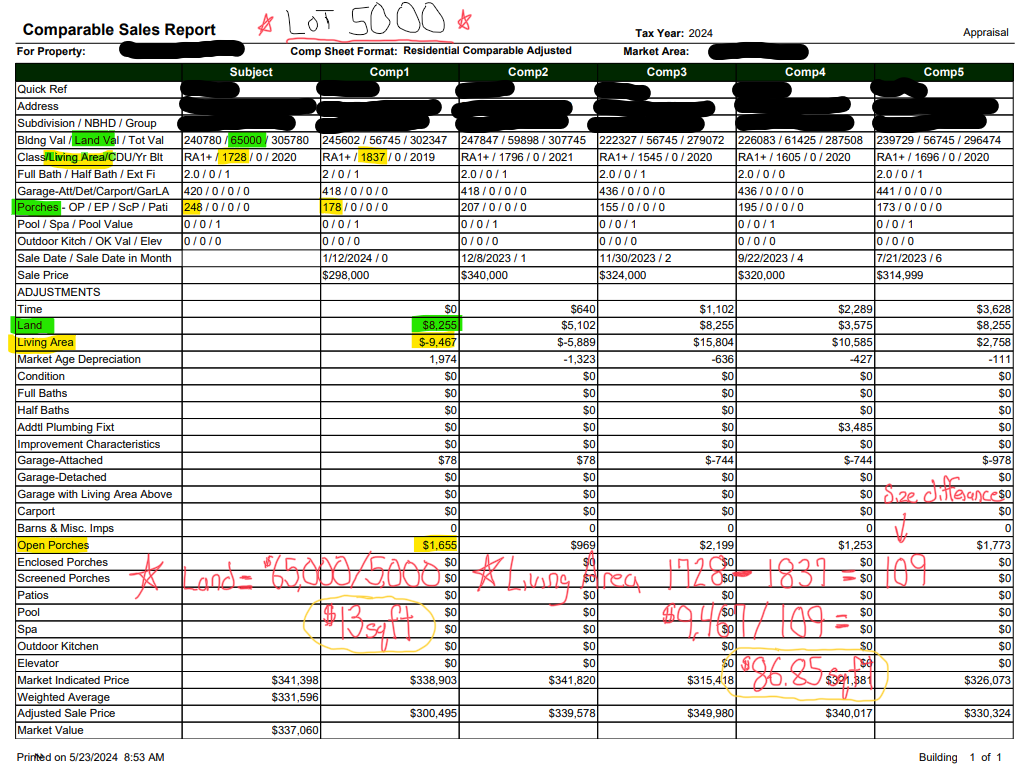This screenshot has height=767, width=1034.
Task: Click the "Quick Ref" row label
Action: pyautogui.click(x=42, y=89)
